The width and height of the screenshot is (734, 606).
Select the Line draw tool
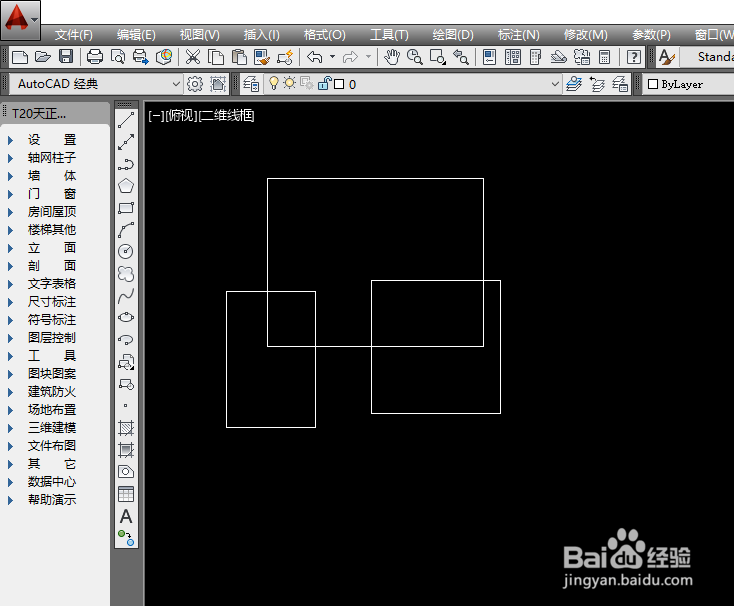[x=126, y=120]
